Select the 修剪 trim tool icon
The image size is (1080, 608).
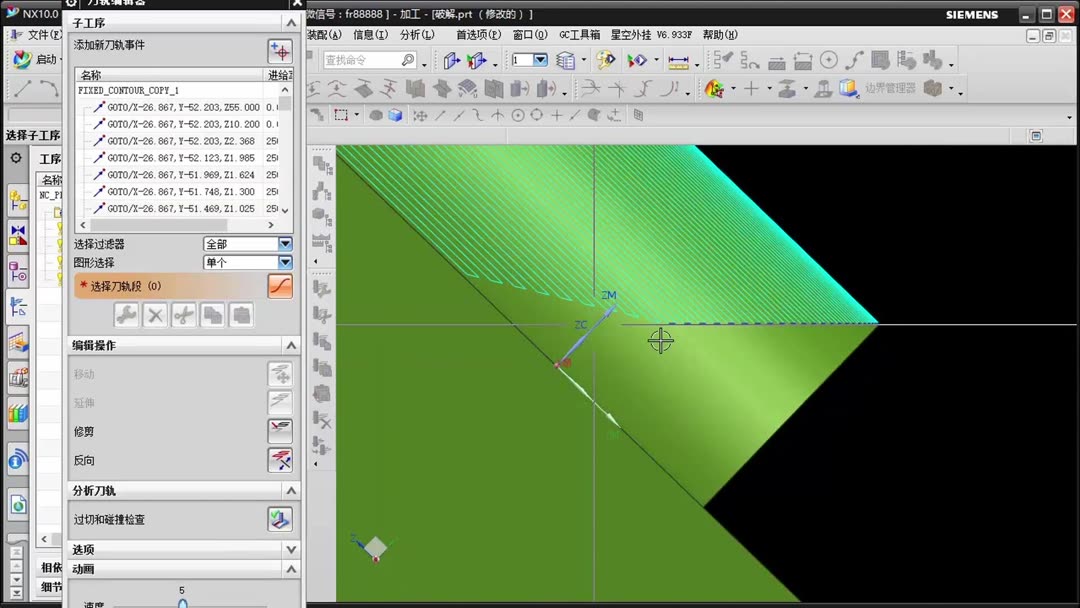pos(280,430)
